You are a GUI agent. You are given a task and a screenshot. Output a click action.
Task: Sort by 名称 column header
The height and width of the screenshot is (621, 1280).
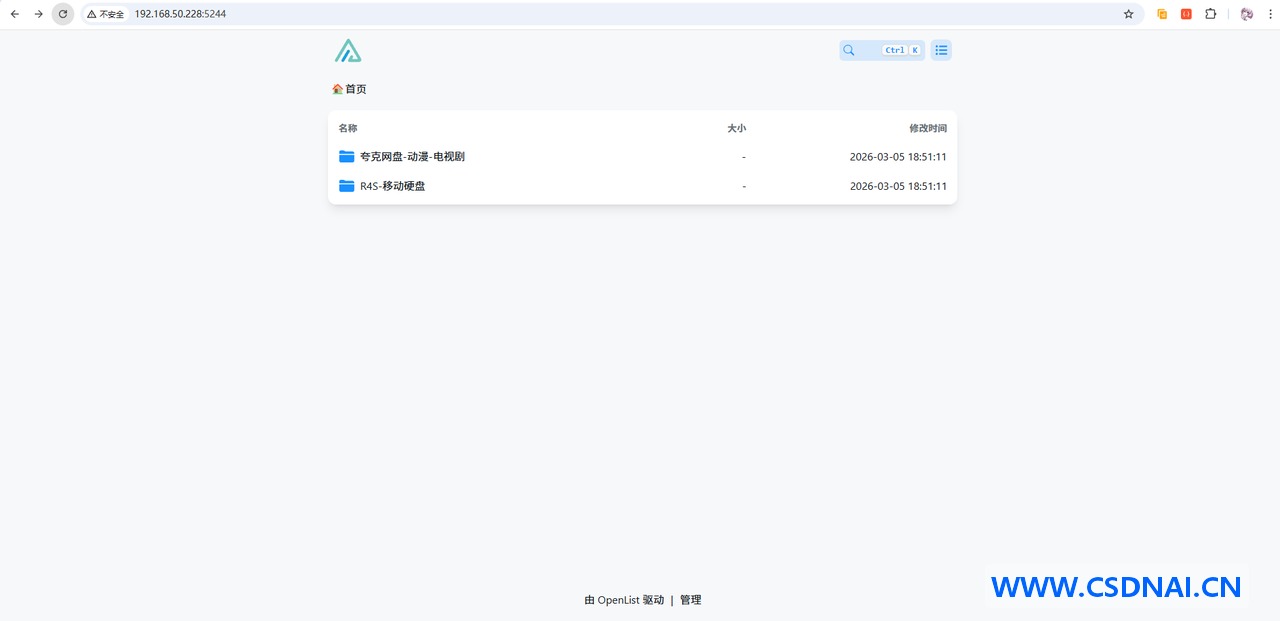pos(348,128)
